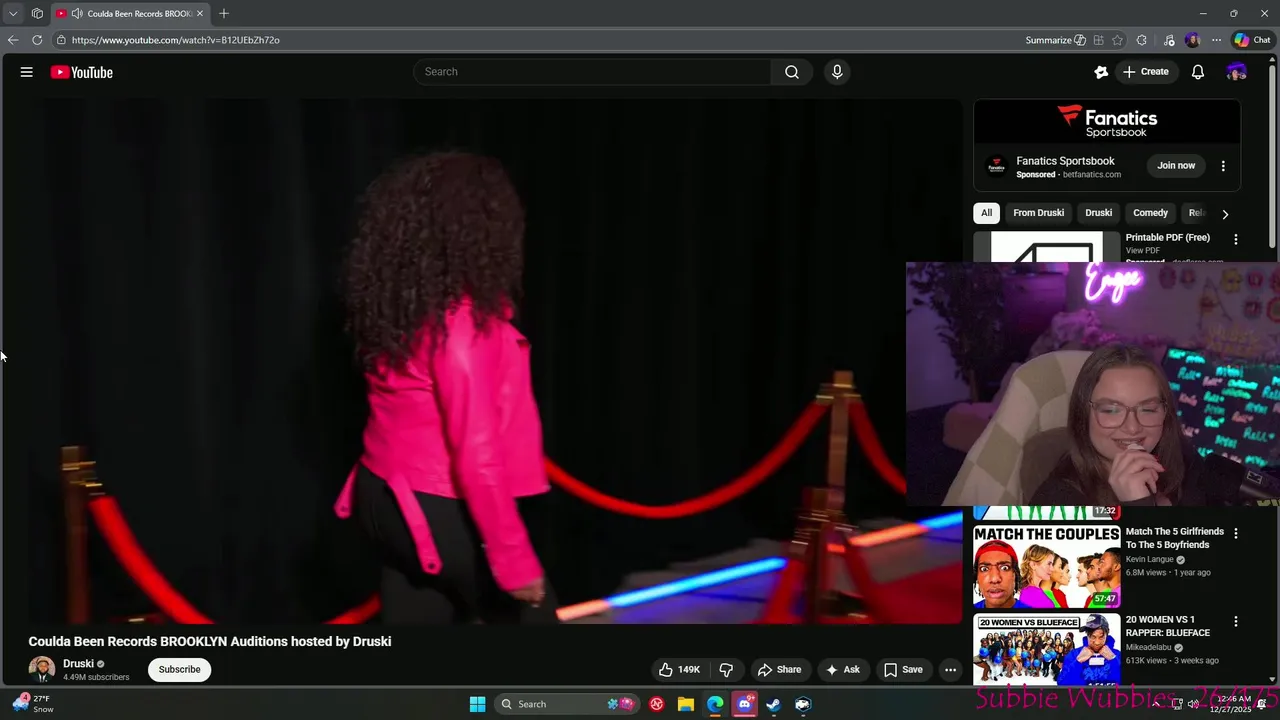
Task: Open Match The Couples video thumbnail
Action: [1047, 567]
